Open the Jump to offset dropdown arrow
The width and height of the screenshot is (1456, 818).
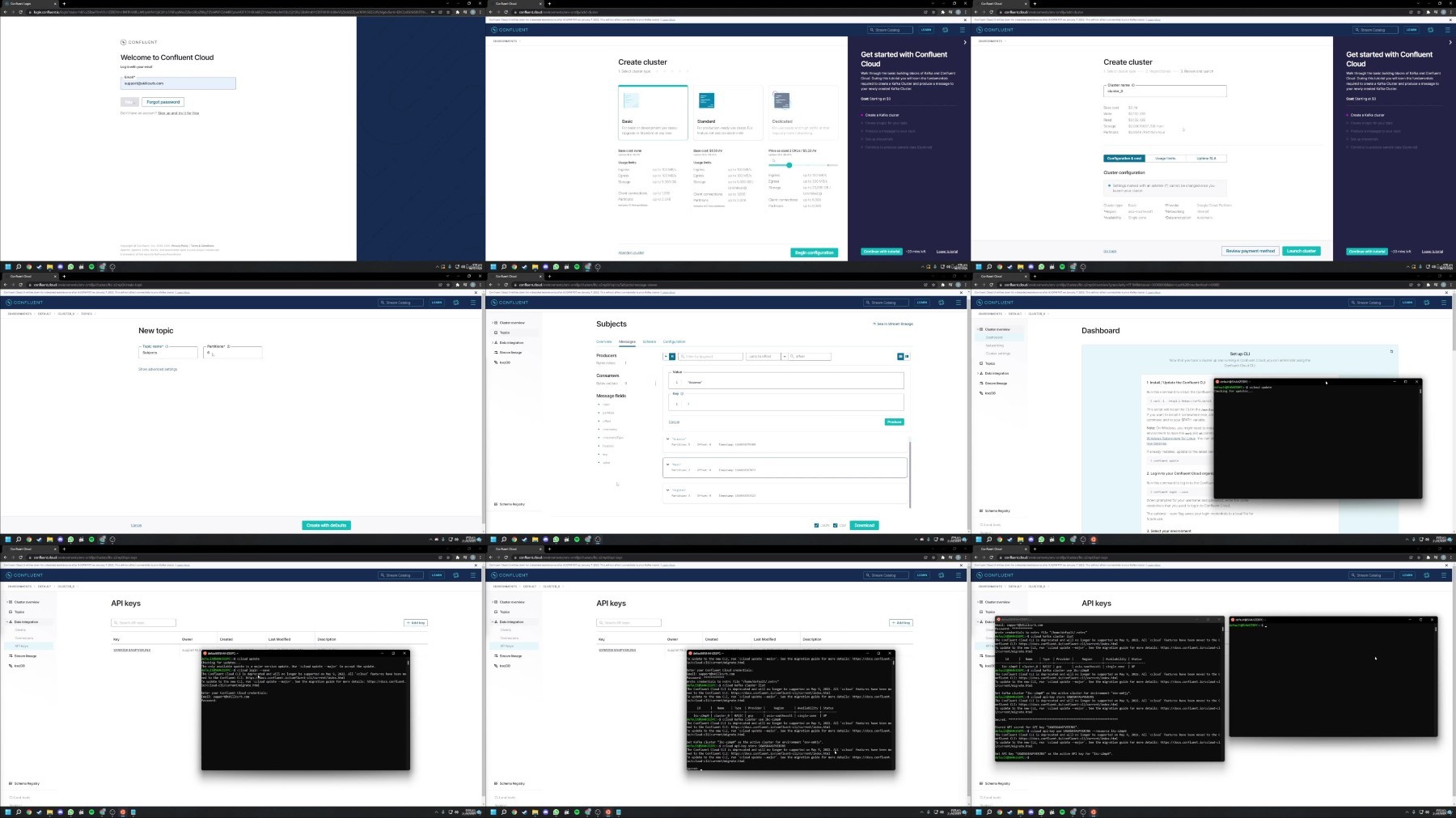click(x=785, y=356)
